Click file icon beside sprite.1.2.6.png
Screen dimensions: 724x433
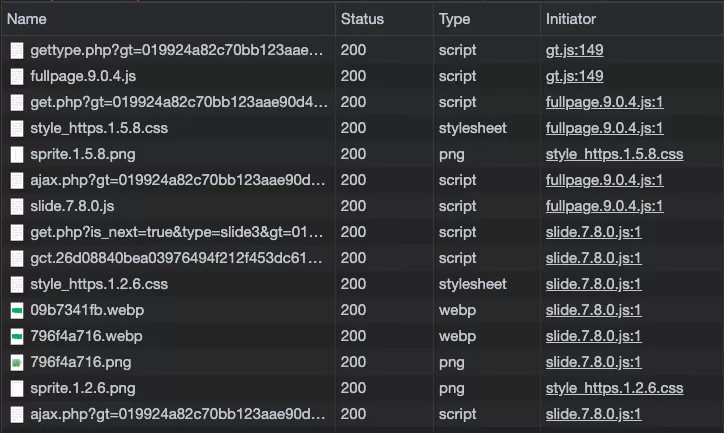click(x=17, y=388)
